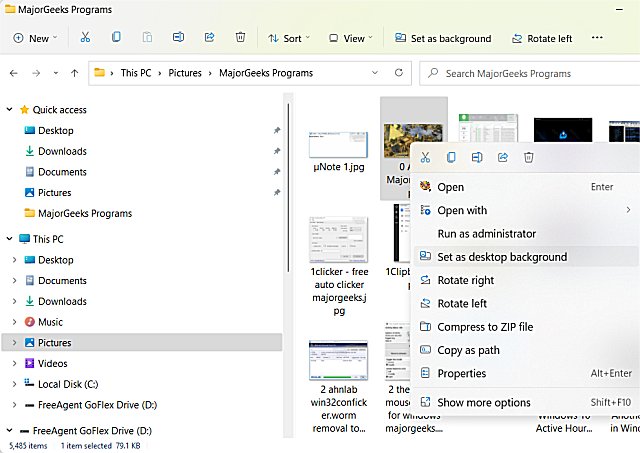
Task: Click the Cut icon in the toolbar
Action: tap(85, 38)
